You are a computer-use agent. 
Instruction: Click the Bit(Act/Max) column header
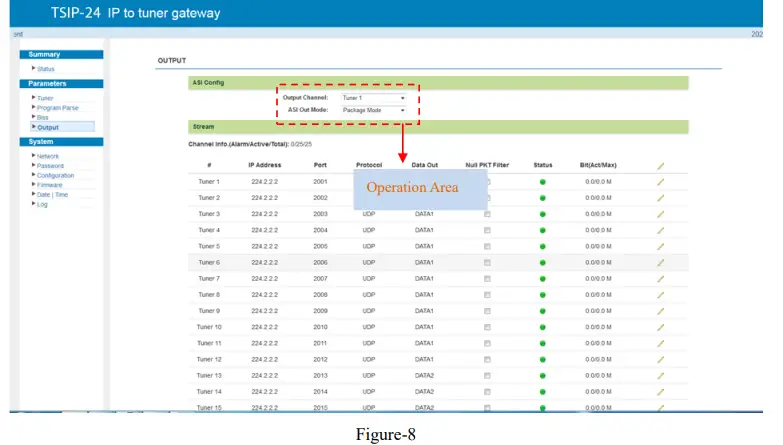point(598,165)
